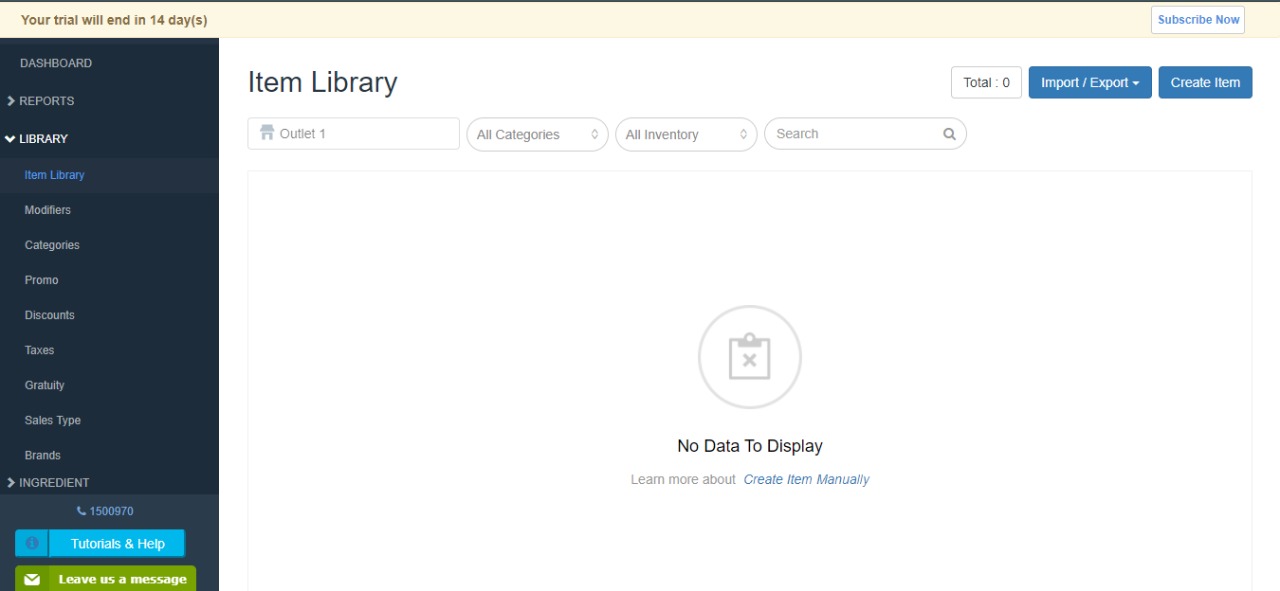The image size is (1280, 591).
Task: Open Discounts in the sidebar
Action: tap(50, 315)
